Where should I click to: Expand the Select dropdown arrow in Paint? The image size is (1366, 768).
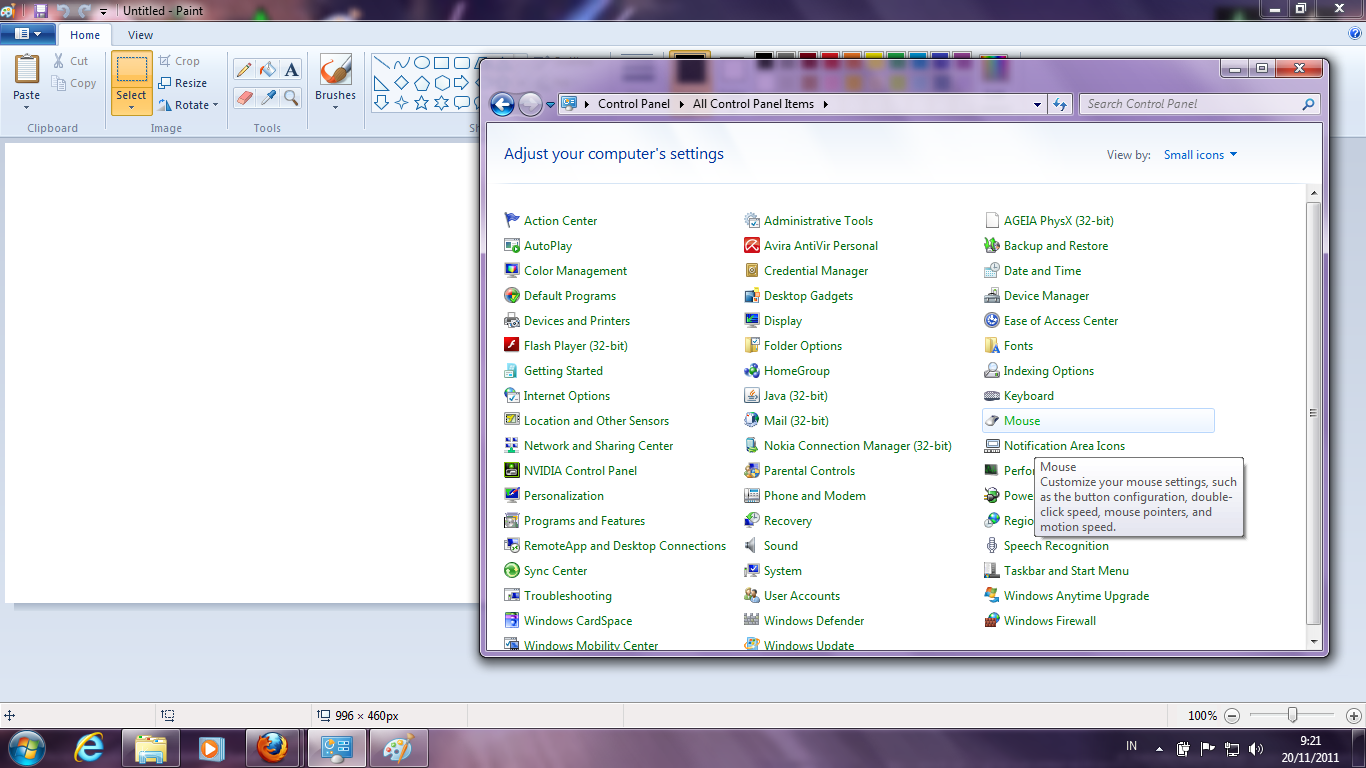pos(131,107)
